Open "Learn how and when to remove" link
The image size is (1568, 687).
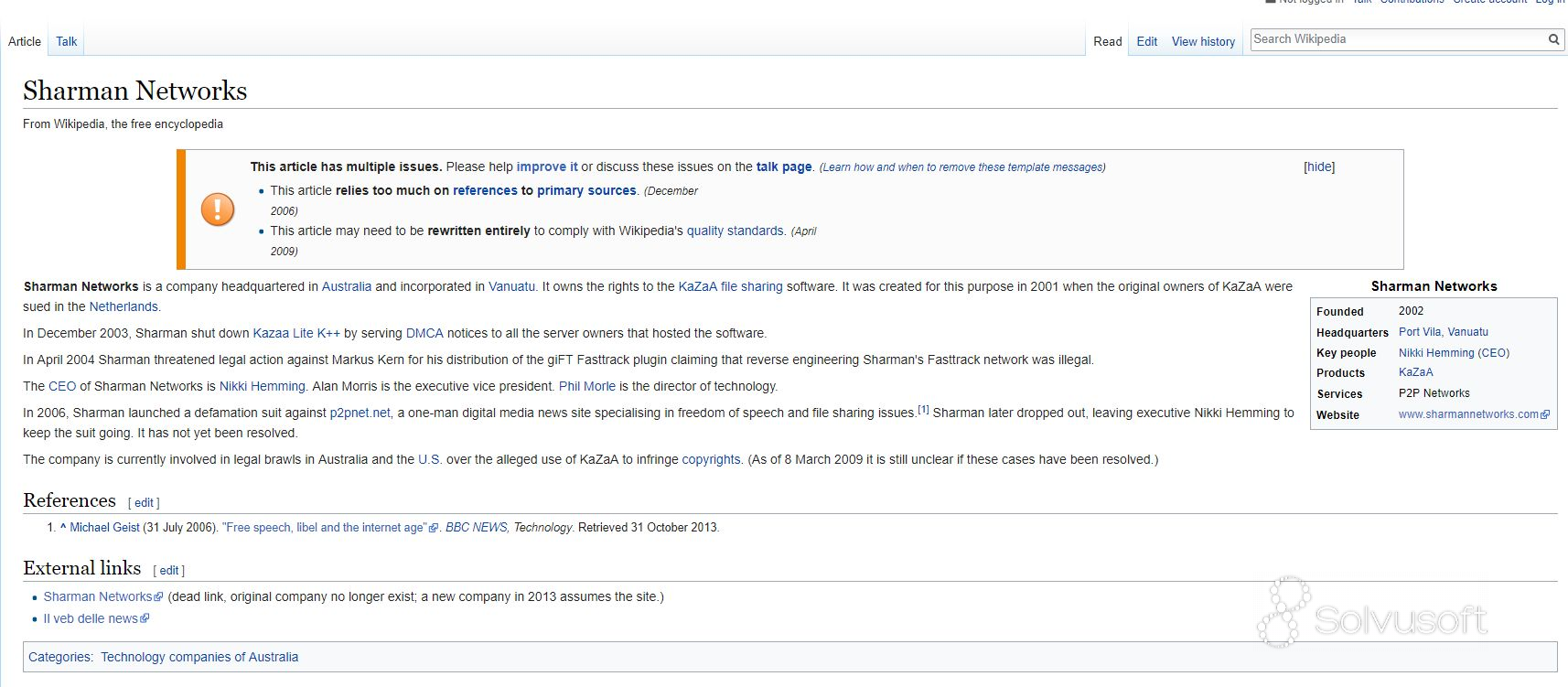tap(962, 167)
